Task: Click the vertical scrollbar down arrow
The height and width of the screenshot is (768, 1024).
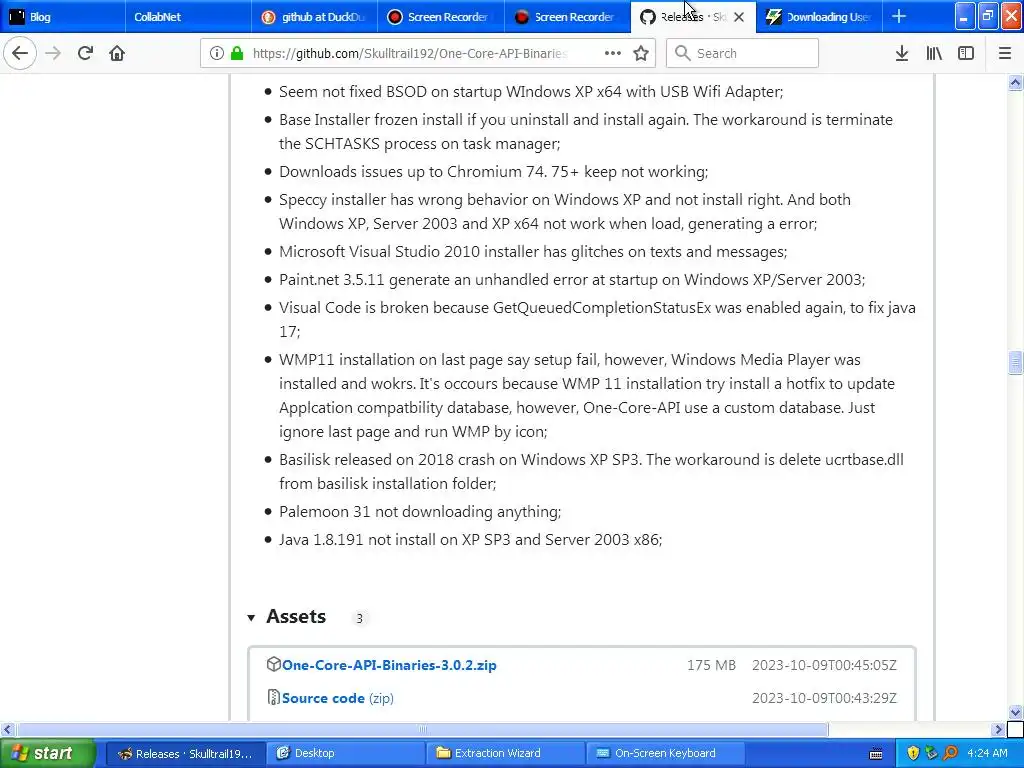Action: point(1015,712)
